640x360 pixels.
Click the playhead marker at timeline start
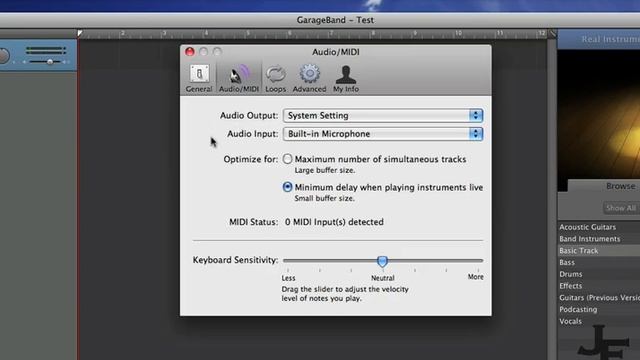pos(80,33)
